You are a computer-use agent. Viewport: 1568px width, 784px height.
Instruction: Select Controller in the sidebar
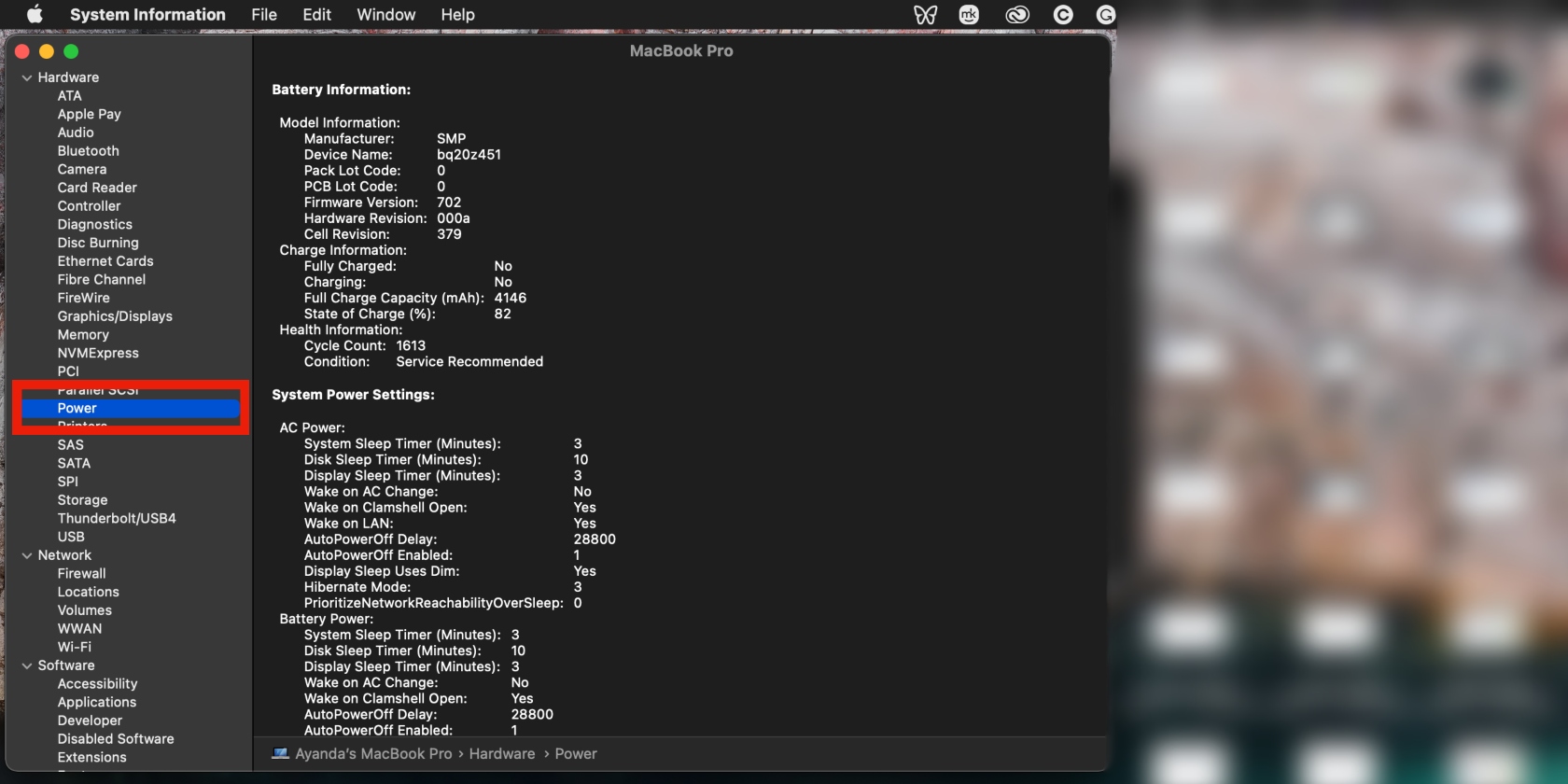tap(90, 205)
